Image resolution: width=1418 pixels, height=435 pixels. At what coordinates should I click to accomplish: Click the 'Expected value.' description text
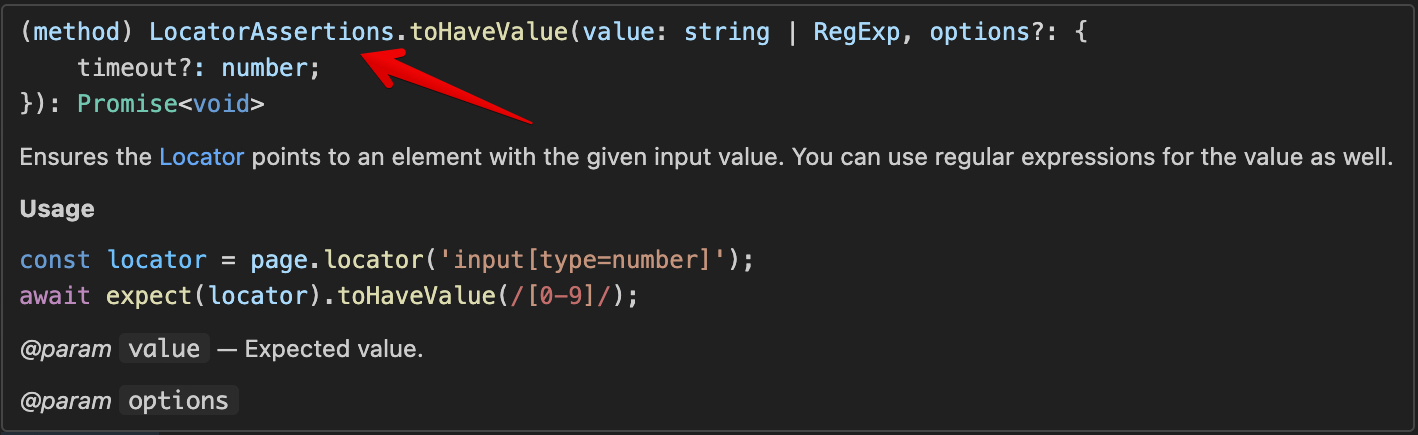click(333, 350)
